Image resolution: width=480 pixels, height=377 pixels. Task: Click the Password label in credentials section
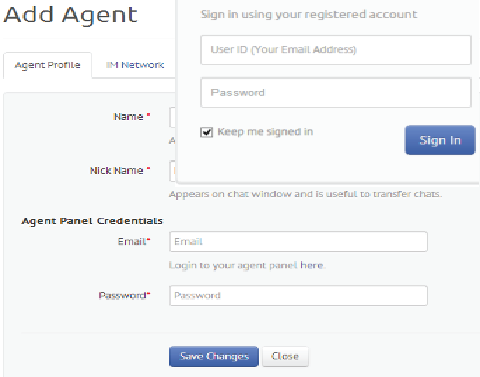click(123, 296)
